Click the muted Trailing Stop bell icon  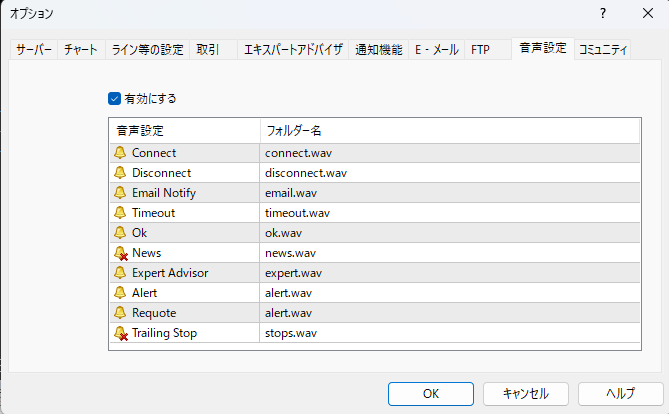(120, 333)
